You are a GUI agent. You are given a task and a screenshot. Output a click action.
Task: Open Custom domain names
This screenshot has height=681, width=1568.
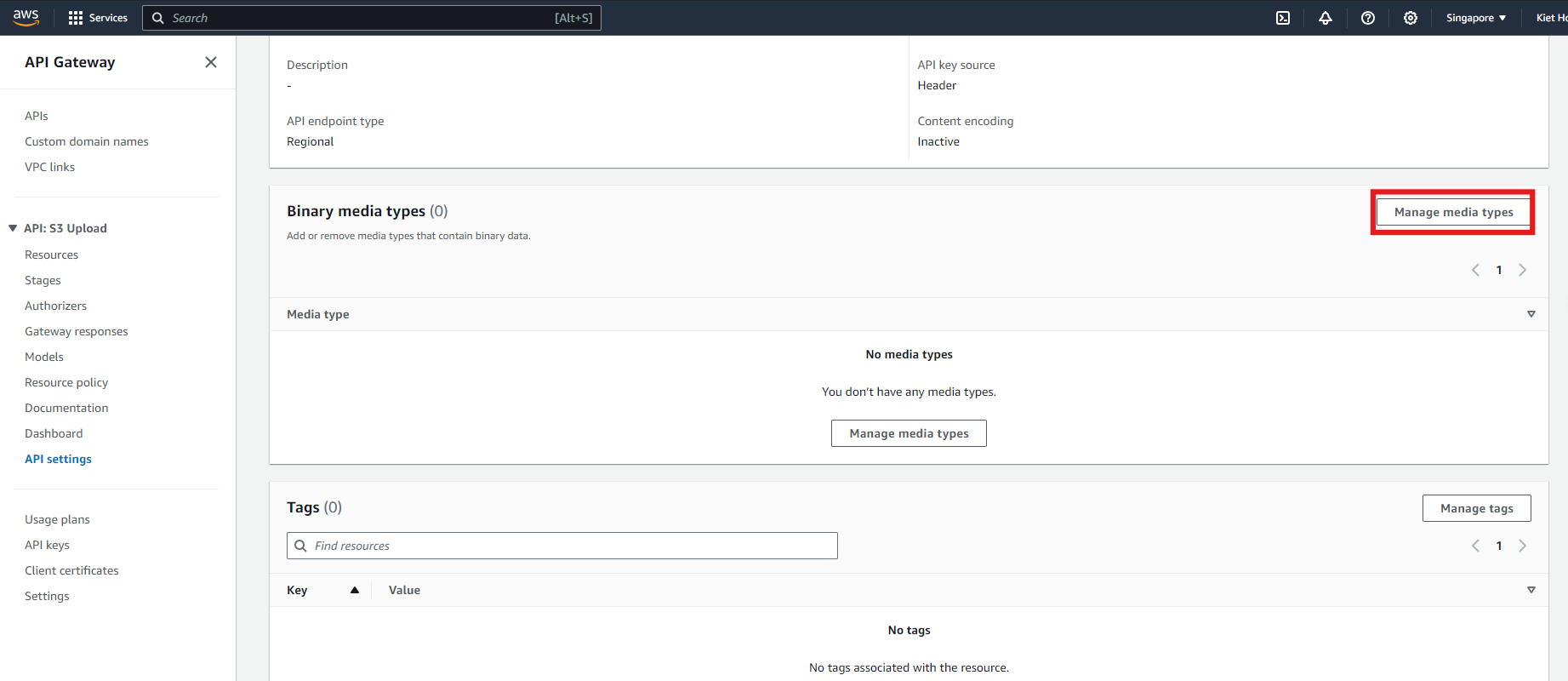(87, 141)
